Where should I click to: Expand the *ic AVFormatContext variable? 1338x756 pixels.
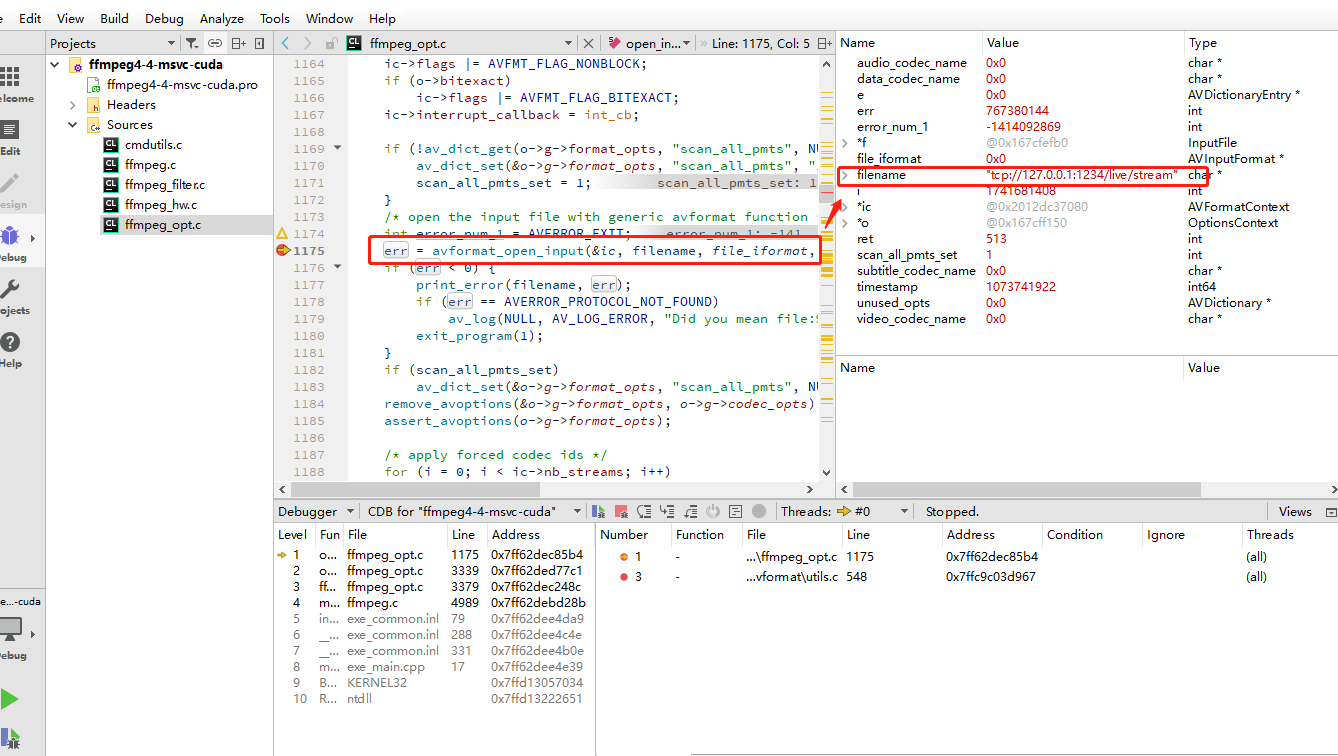tap(845, 207)
